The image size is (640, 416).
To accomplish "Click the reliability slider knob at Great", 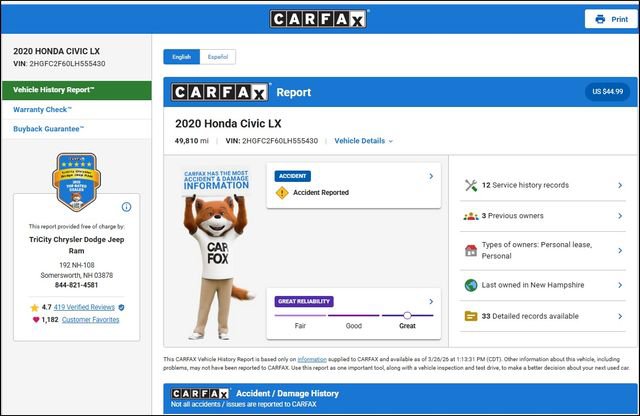I will tap(407, 315).
